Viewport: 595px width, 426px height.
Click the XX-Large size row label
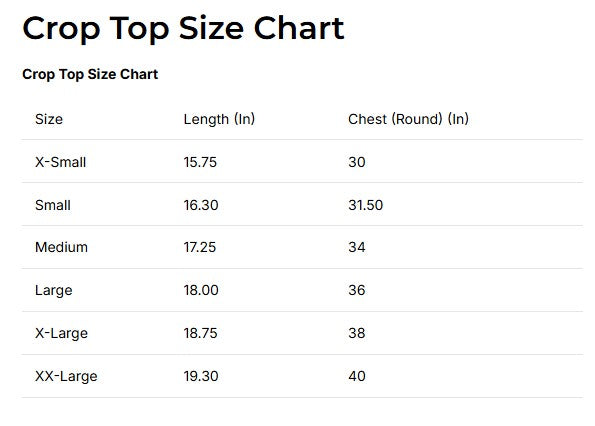click(x=66, y=376)
